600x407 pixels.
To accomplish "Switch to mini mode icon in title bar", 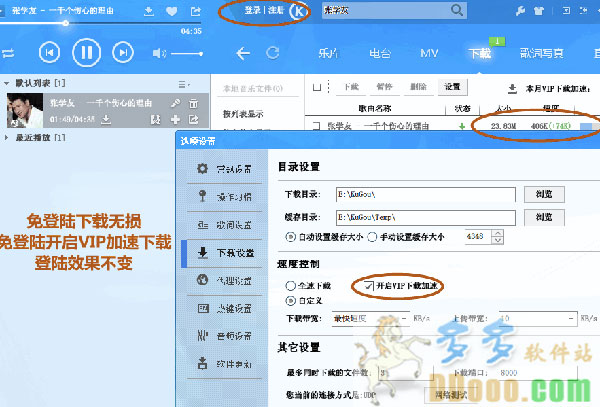I will tap(566, 11).
